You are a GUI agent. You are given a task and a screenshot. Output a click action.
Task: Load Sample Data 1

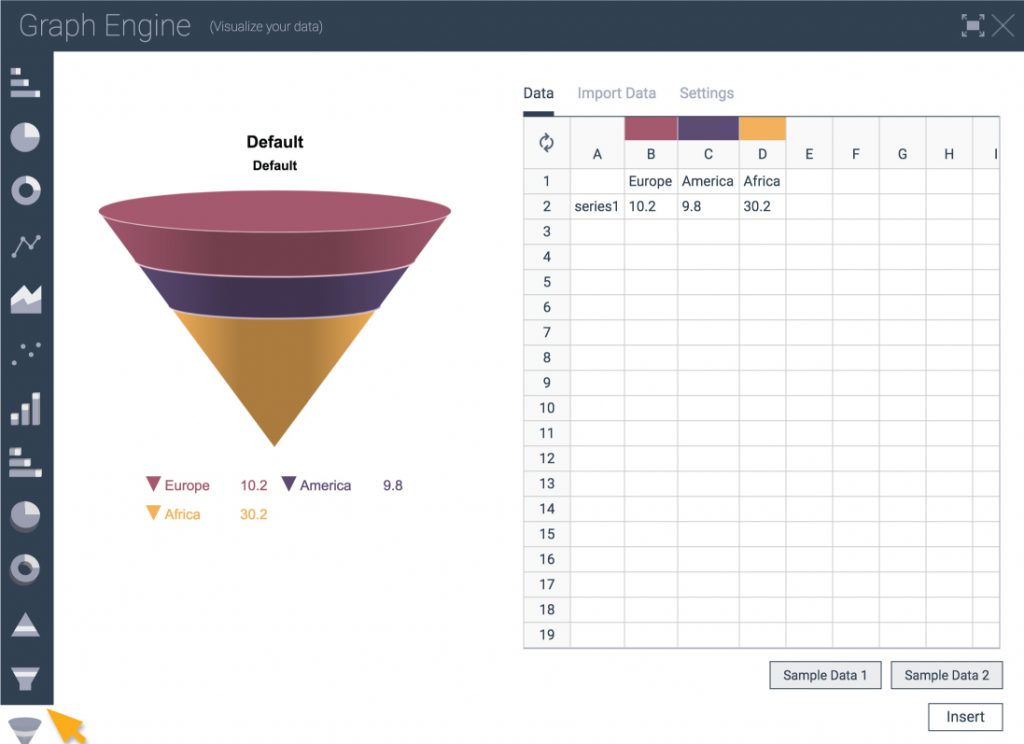[x=824, y=675]
